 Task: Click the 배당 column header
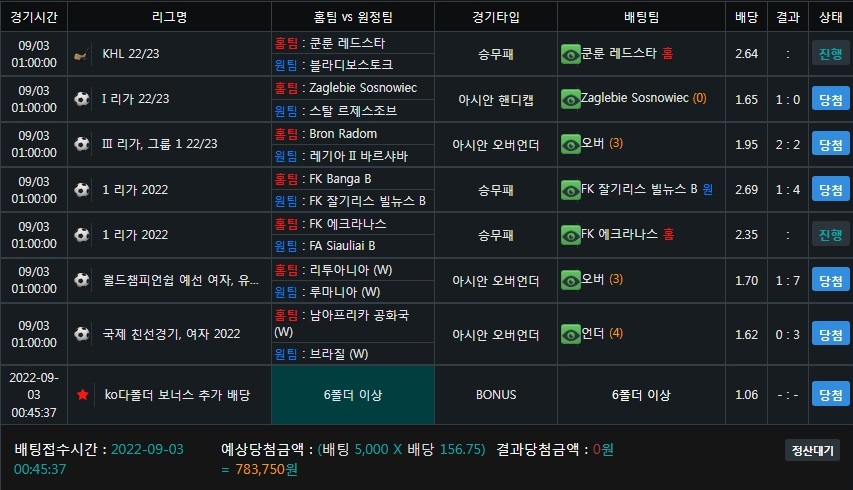click(x=746, y=17)
